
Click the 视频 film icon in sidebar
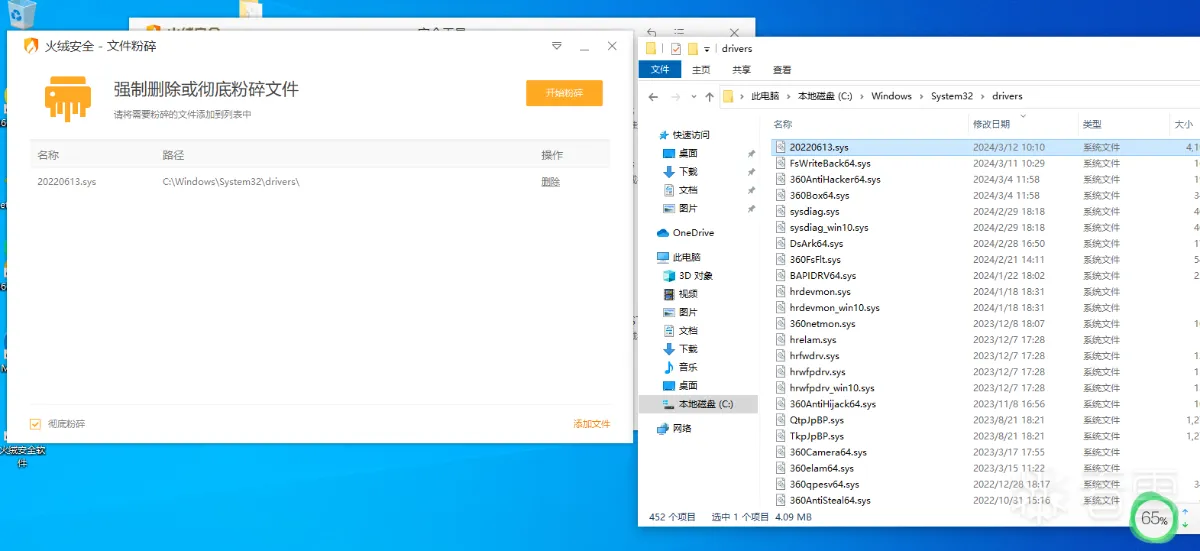click(669, 294)
